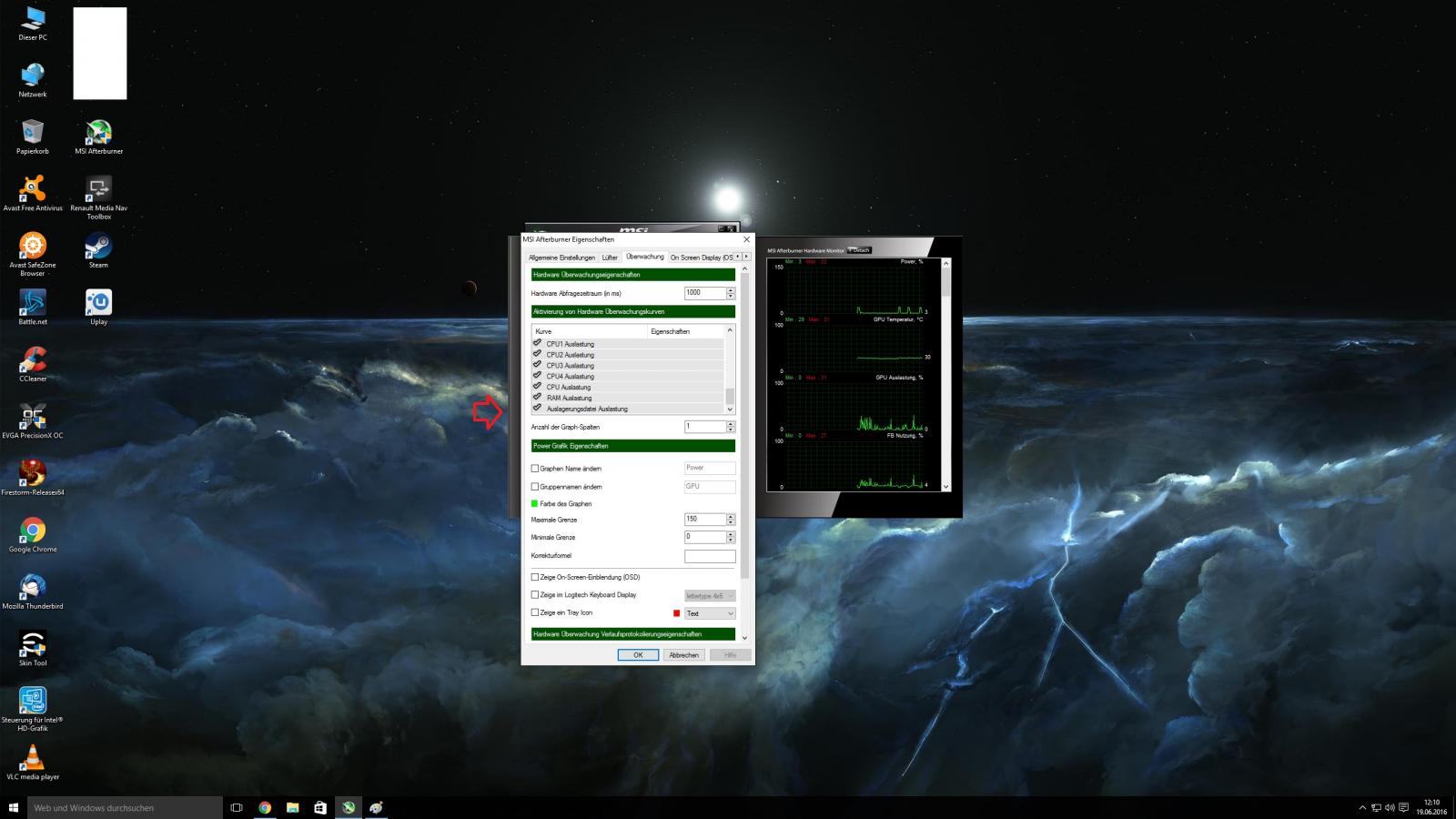Click the Abbrechen button
The width and height of the screenshot is (1456, 819).
click(x=683, y=655)
